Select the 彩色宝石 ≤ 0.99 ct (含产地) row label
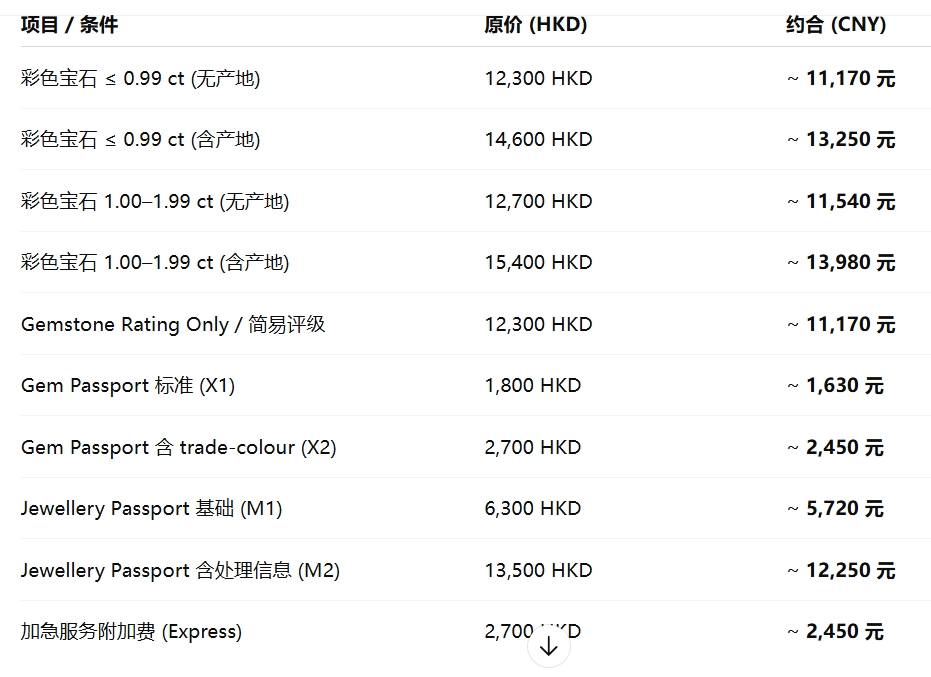The height and width of the screenshot is (677, 931). click(140, 139)
